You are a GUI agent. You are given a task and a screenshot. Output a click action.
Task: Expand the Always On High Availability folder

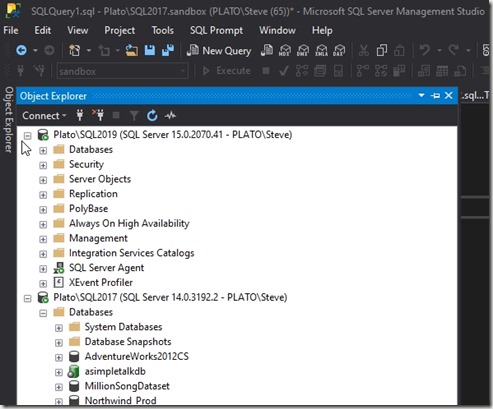43,224
